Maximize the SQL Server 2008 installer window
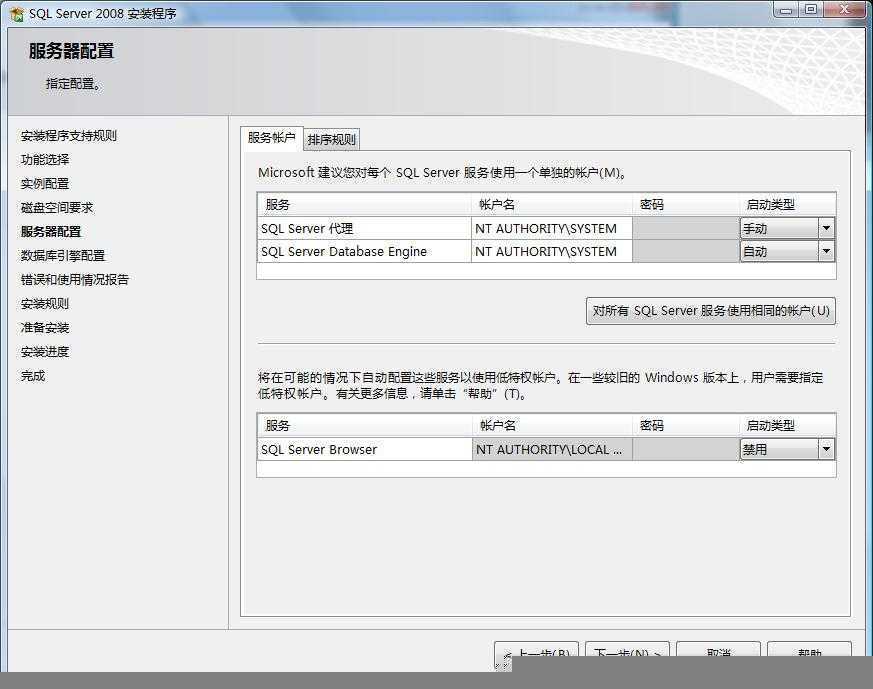The width and height of the screenshot is (873, 689). [x=811, y=9]
